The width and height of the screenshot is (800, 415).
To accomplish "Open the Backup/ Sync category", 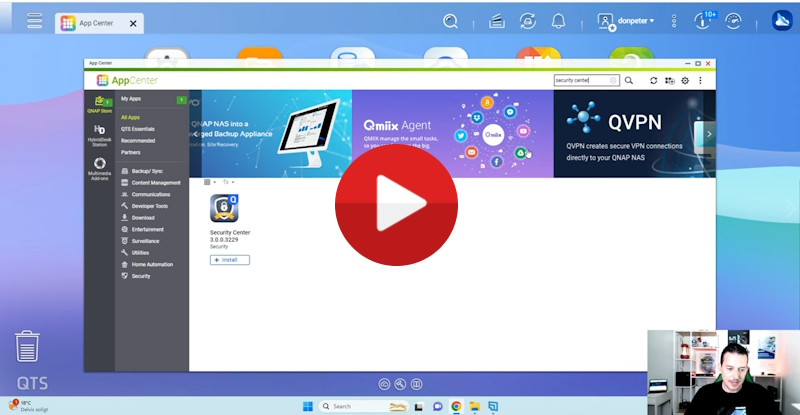I will 142,171.
